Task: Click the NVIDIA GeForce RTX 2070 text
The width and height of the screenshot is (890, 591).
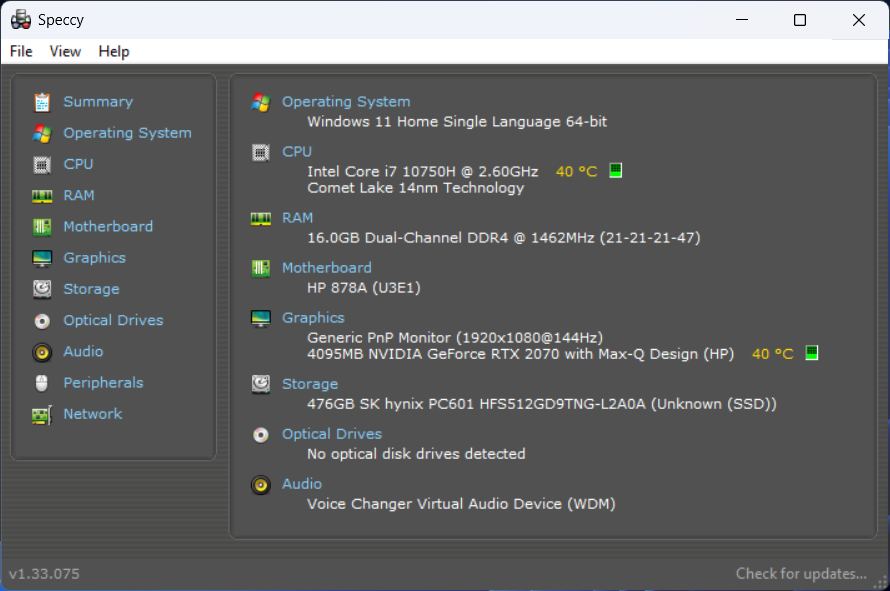Action: [520, 354]
